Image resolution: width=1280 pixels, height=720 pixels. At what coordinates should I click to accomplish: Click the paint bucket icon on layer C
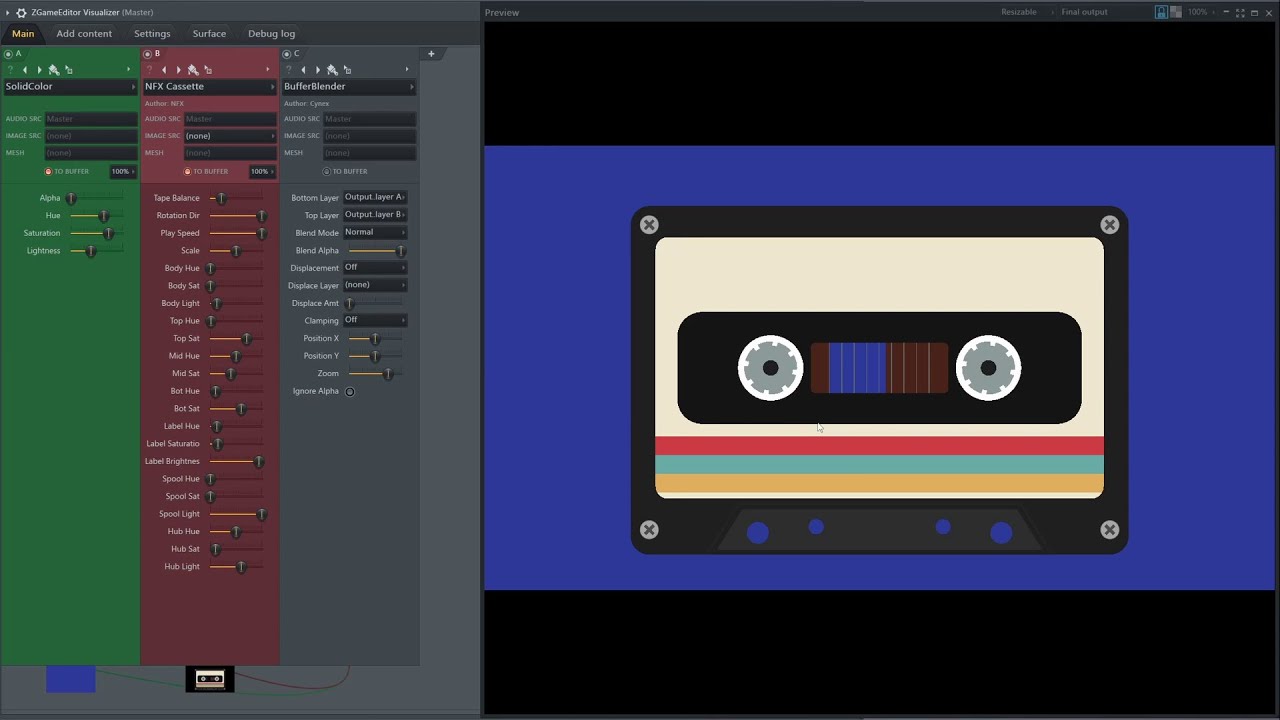(x=332, y=70)
